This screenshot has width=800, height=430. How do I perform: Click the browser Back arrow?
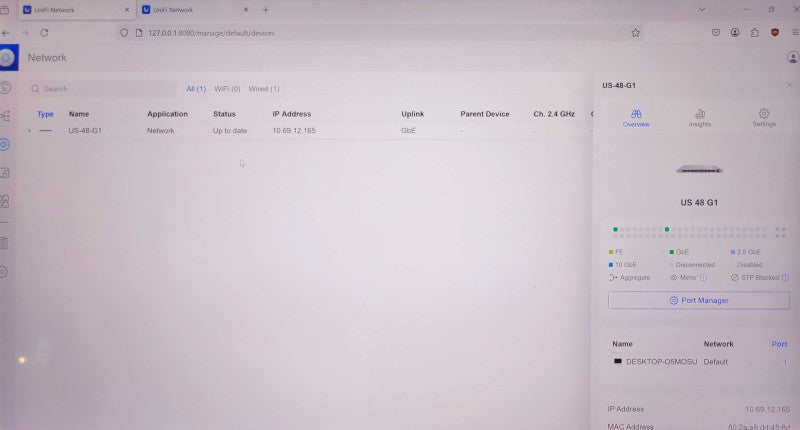tap(6, 33)
